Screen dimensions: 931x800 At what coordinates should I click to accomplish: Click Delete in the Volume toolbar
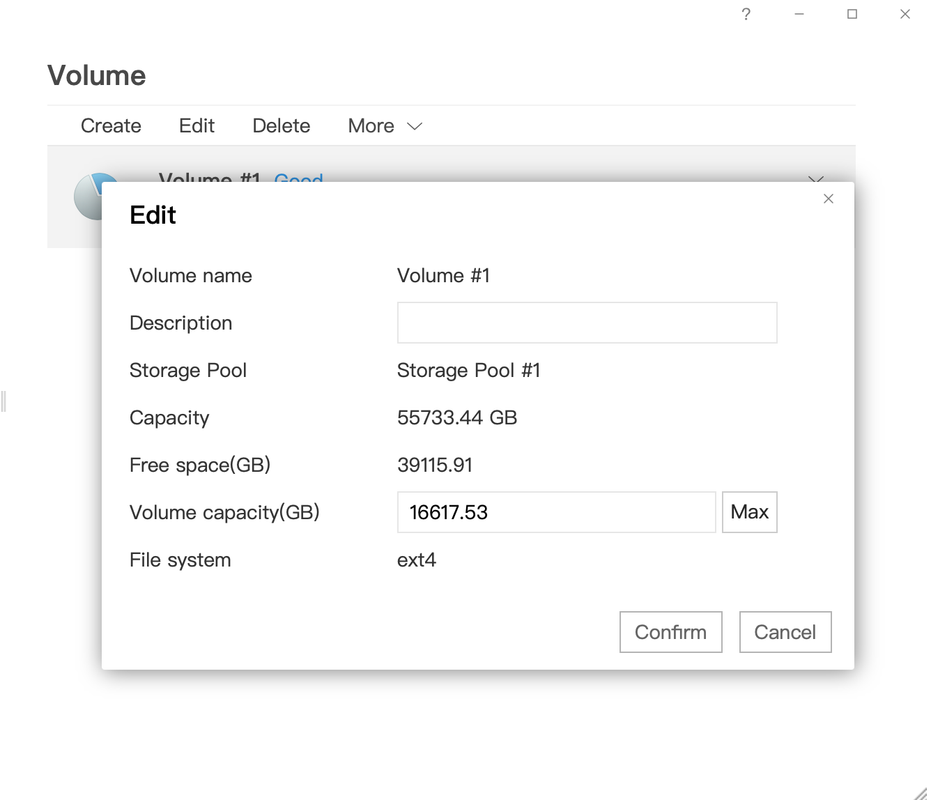(281, 126)
